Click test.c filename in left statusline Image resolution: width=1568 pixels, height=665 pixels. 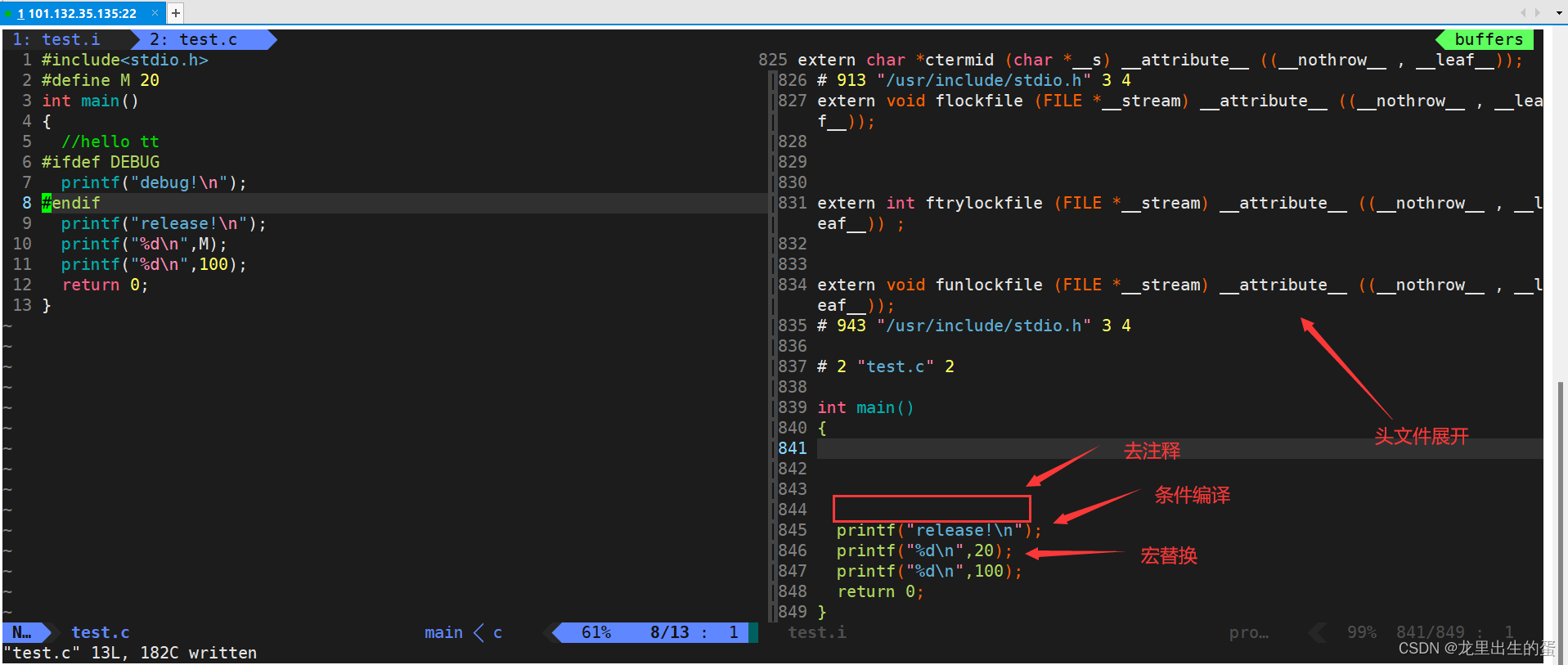tap(100, 632)
